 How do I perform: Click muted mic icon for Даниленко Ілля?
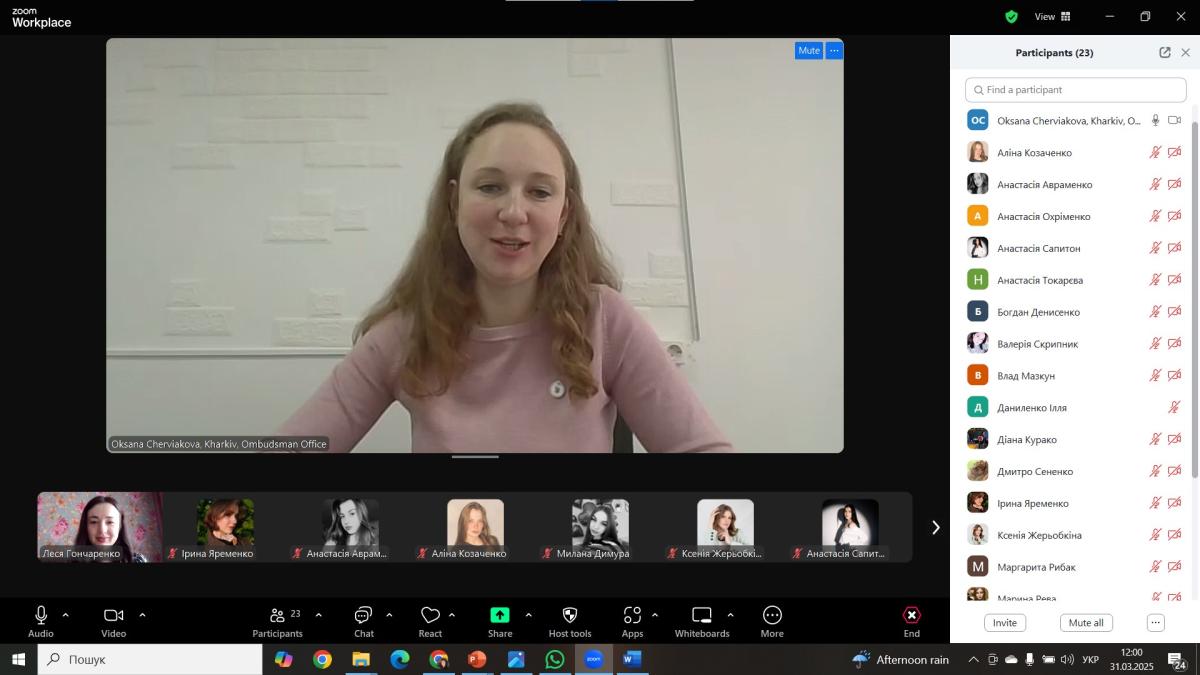click(1175, 407)
